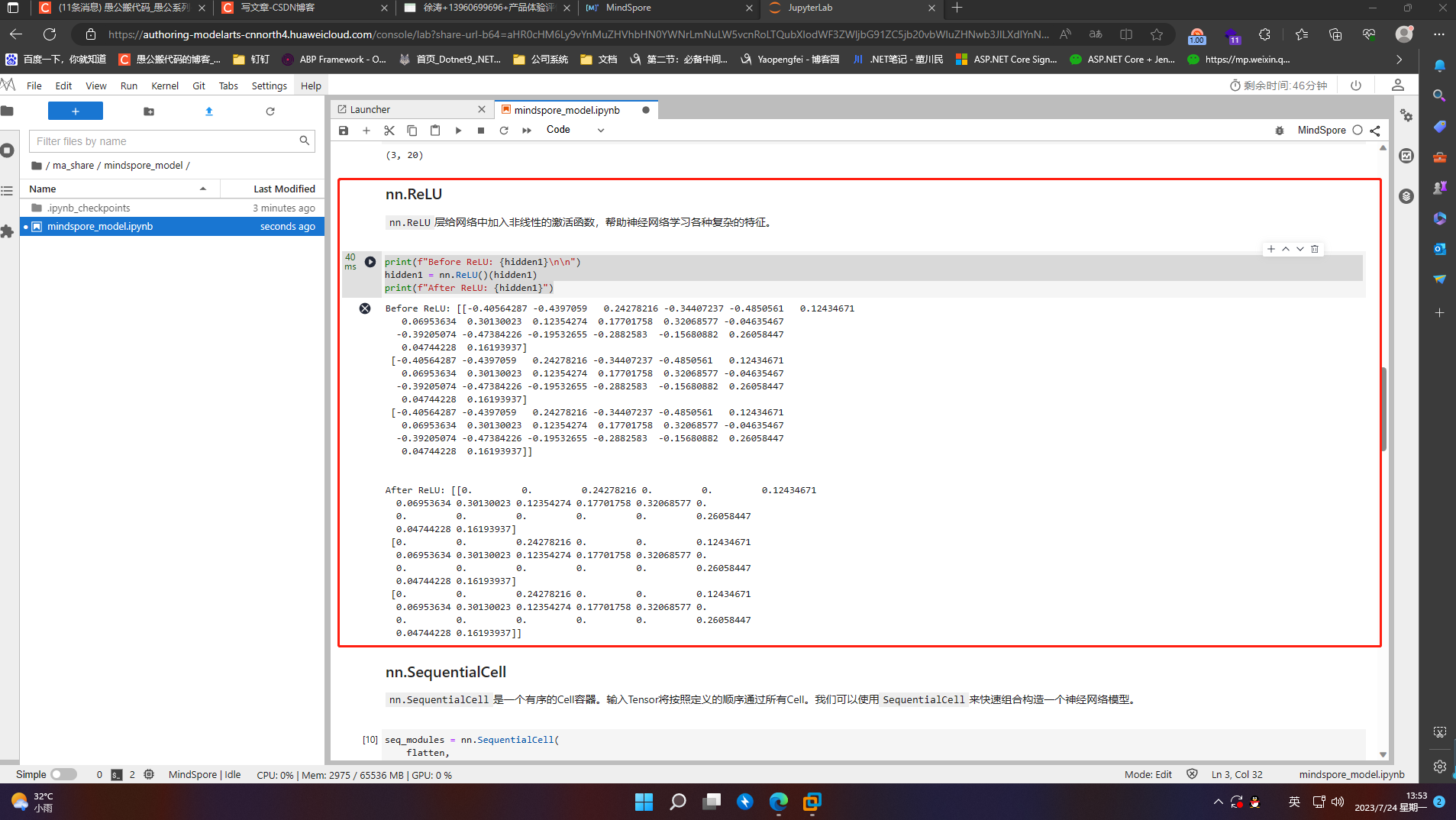Open Windows taskbar search
The width and height of the screenshot is (1456, 820).
(678, 802)
